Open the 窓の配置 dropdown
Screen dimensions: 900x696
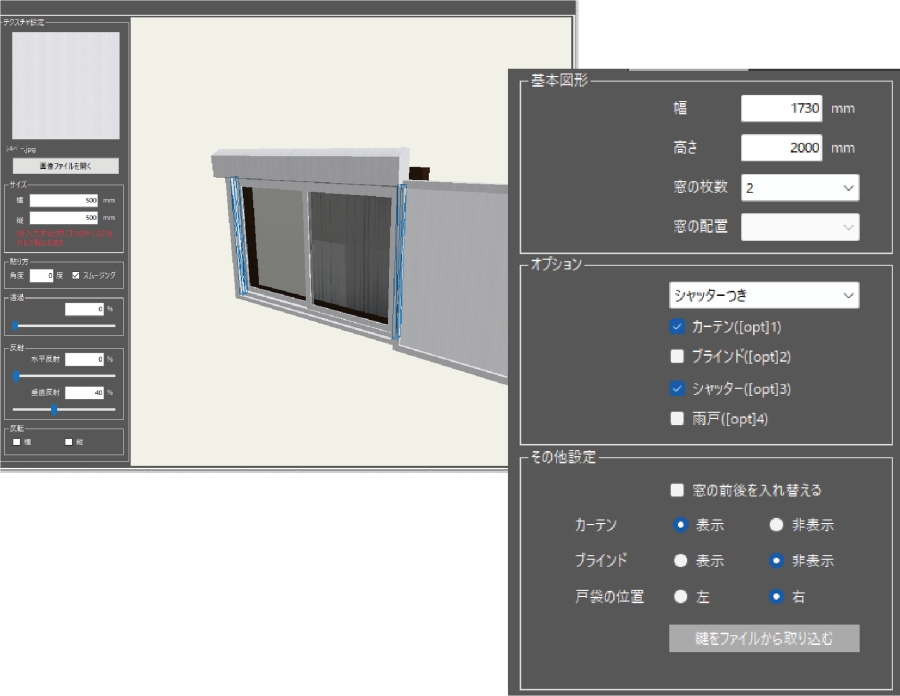click(799, 227)
